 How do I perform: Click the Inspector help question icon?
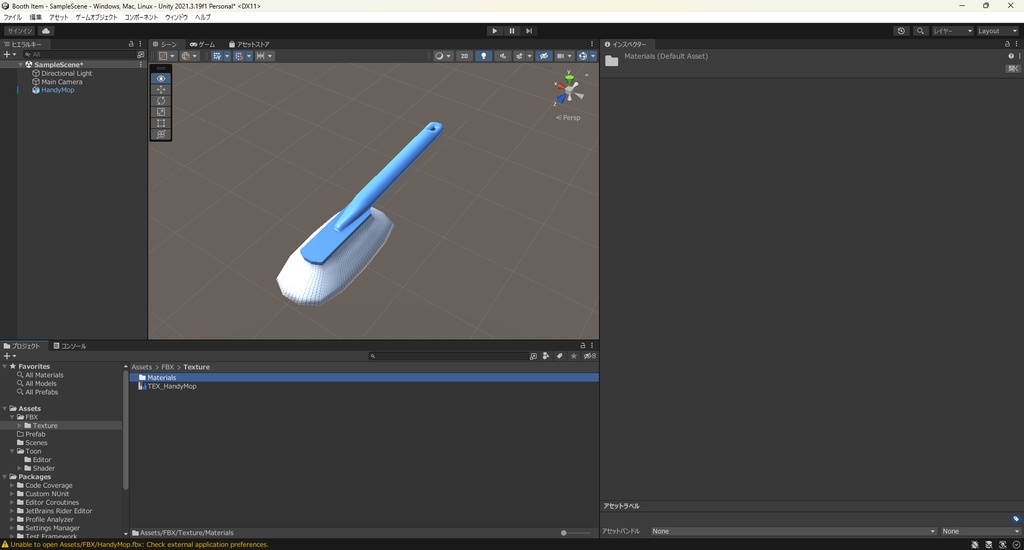click(x=1011, y=56)
